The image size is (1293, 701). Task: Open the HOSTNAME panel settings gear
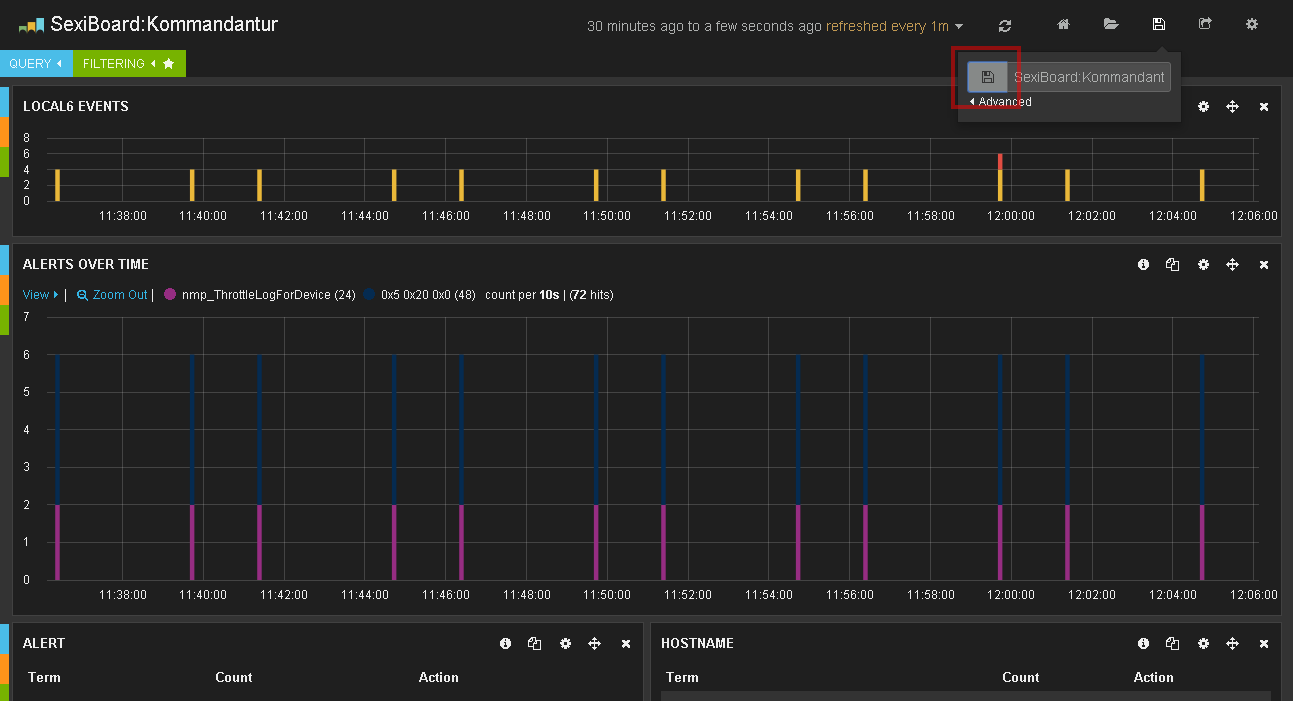point(1203,644)
